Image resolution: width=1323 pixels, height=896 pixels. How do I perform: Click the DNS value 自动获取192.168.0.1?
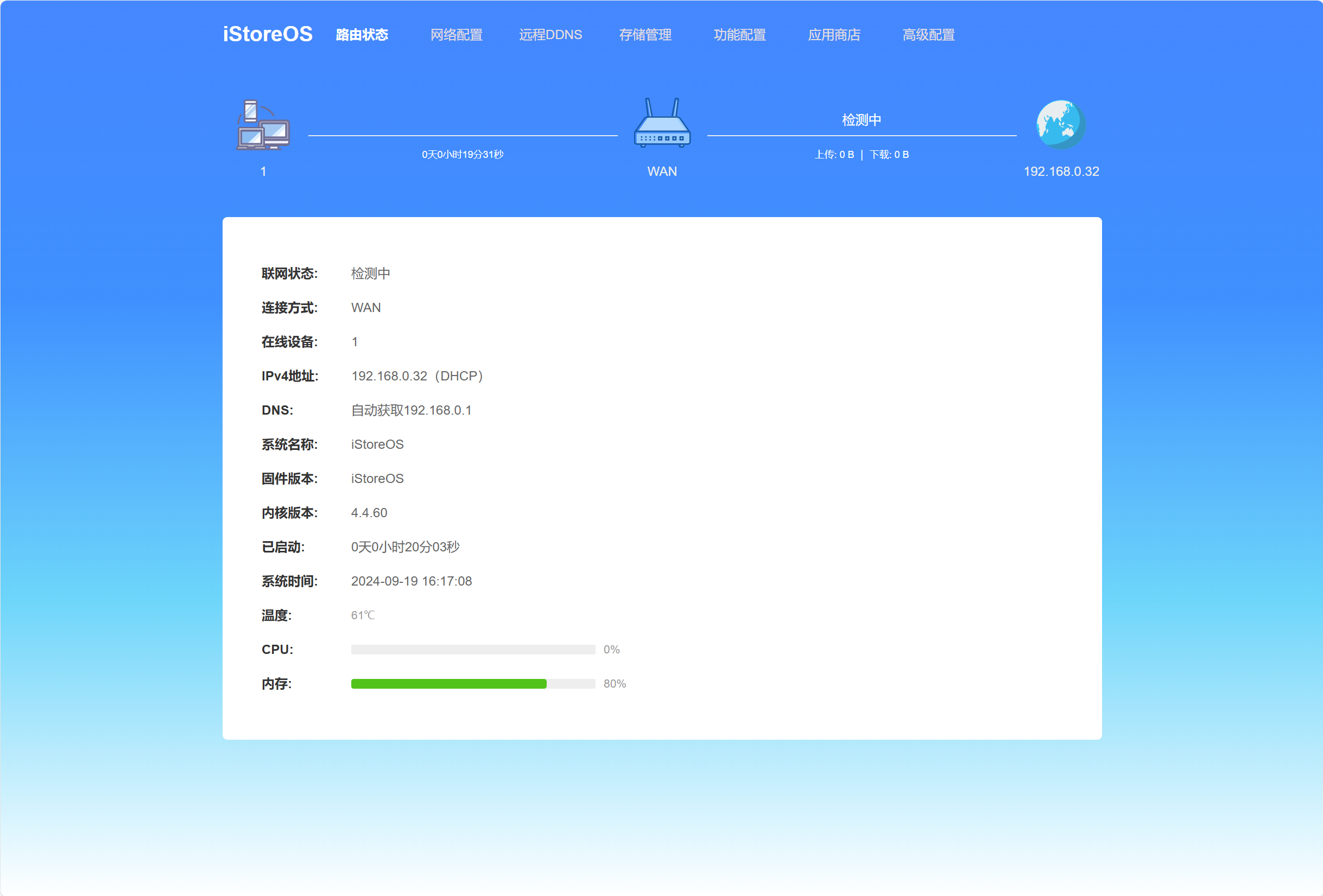coord(412,410)
